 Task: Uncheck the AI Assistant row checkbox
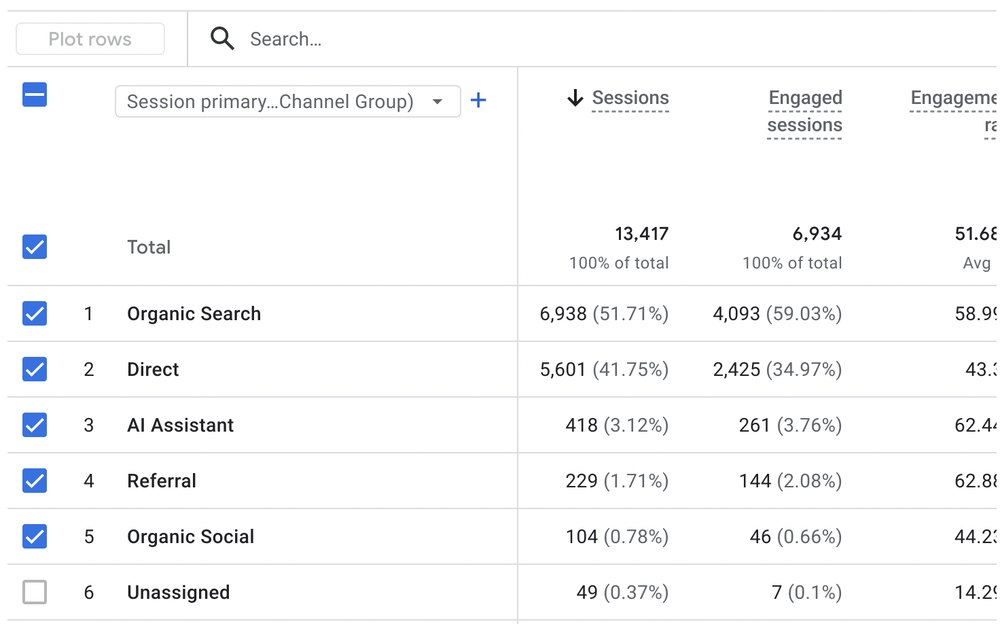click(x=34, y=425)
